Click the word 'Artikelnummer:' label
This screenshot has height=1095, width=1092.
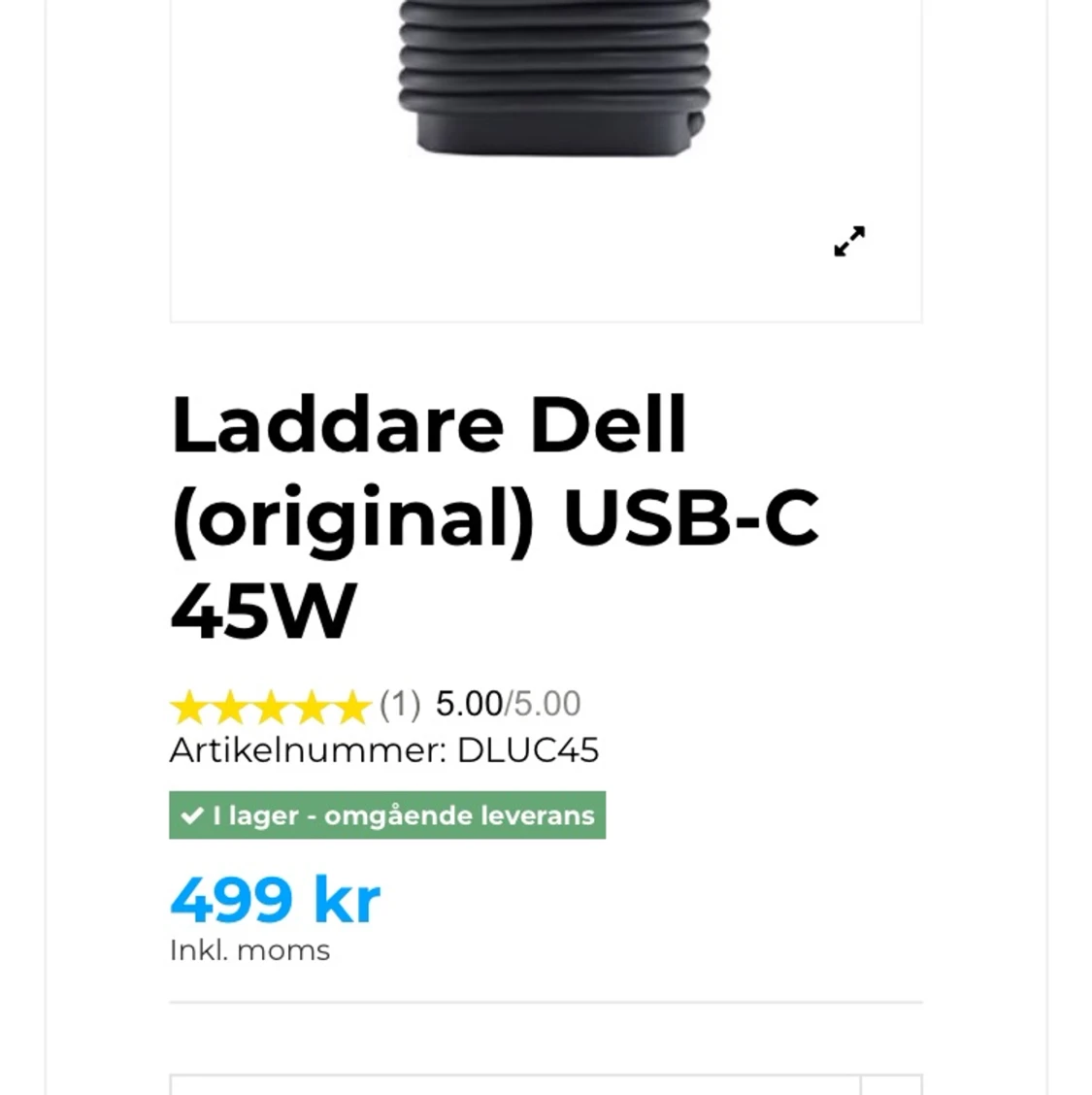(x=308, y=750)
